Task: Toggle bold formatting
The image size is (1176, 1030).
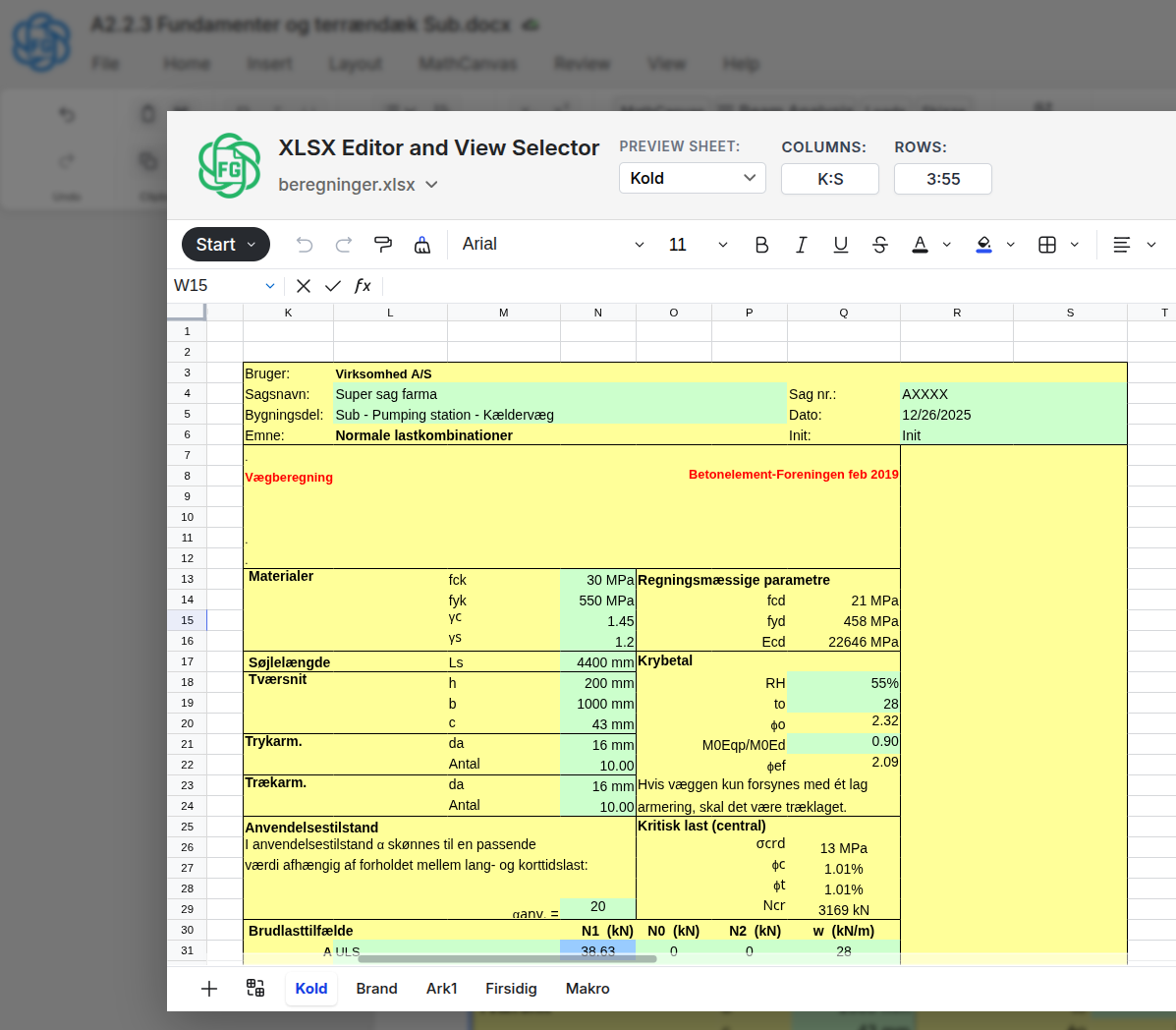Action: click(x=761, y=244)
